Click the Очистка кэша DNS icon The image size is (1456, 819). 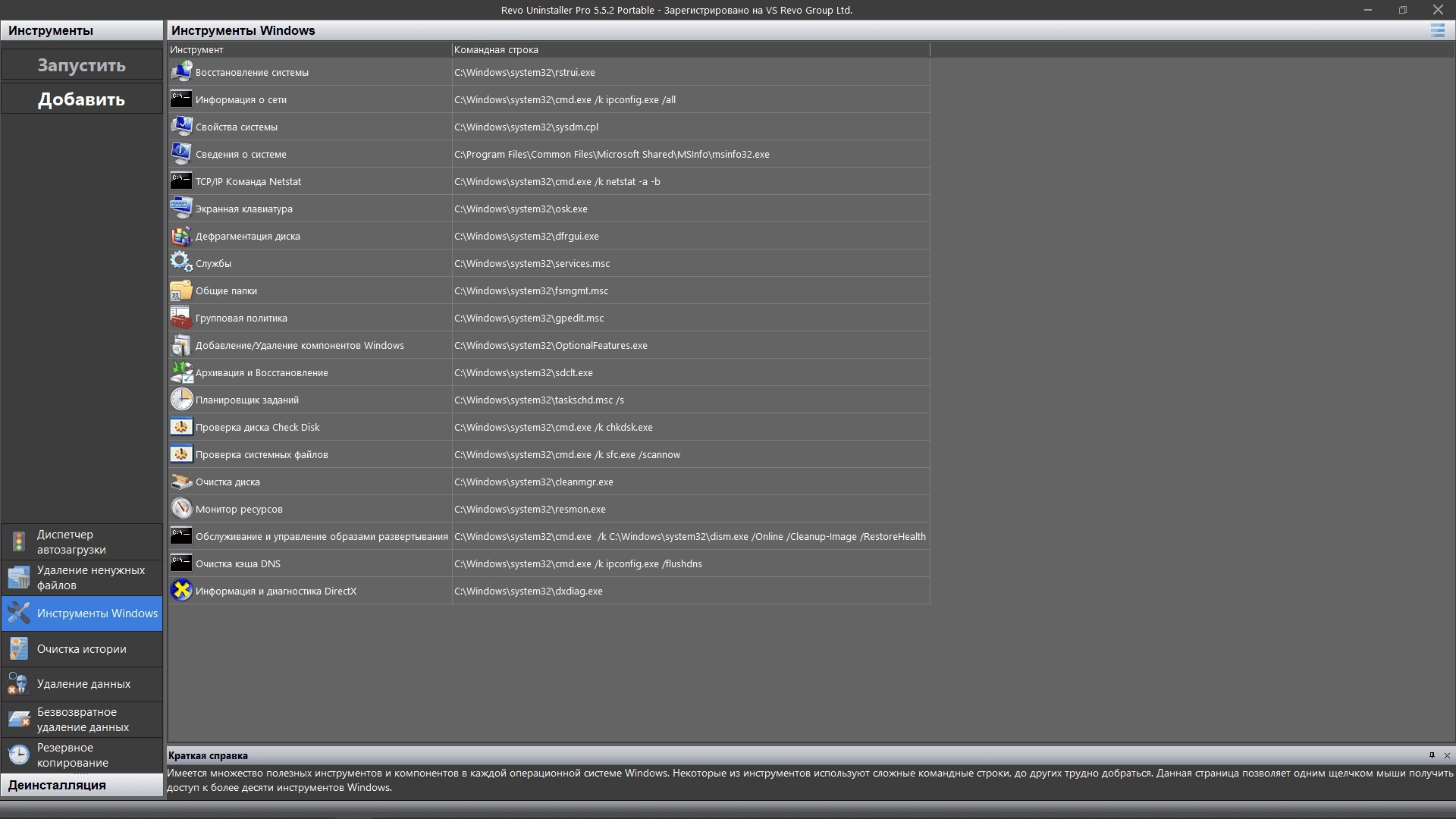click(x=181, y=563)
